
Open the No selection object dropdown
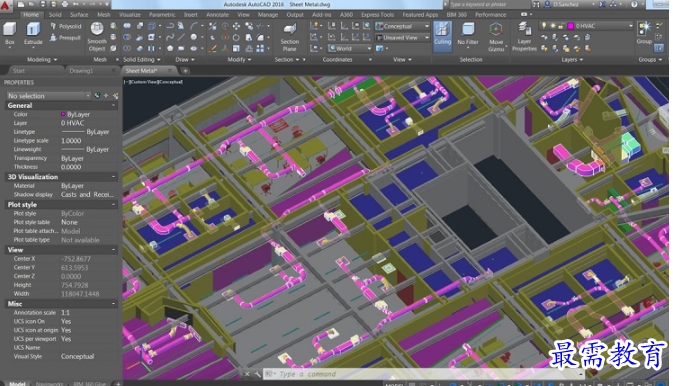coord(48,96)
